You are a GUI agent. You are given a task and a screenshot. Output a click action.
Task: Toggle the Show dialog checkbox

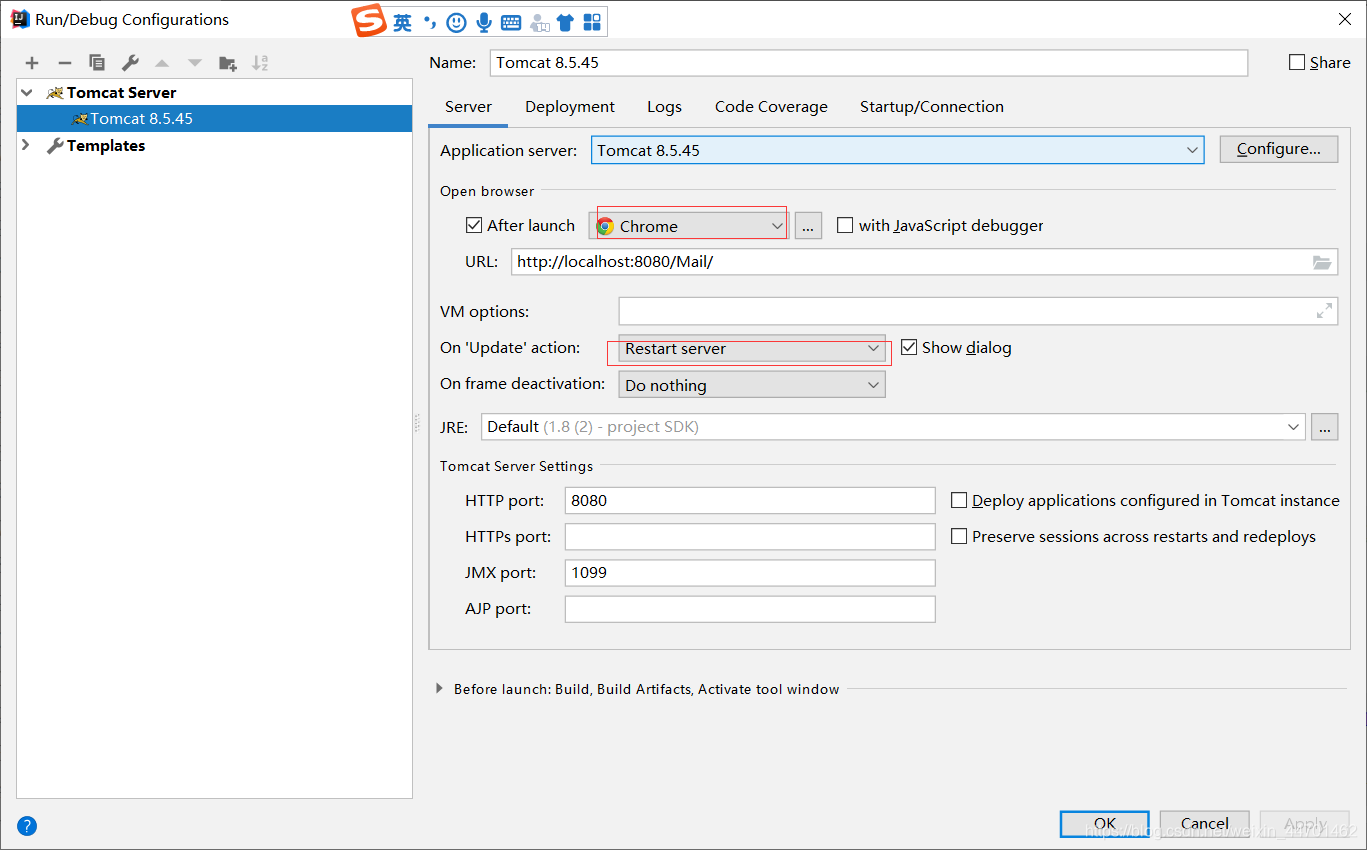[x=909, y=347]
